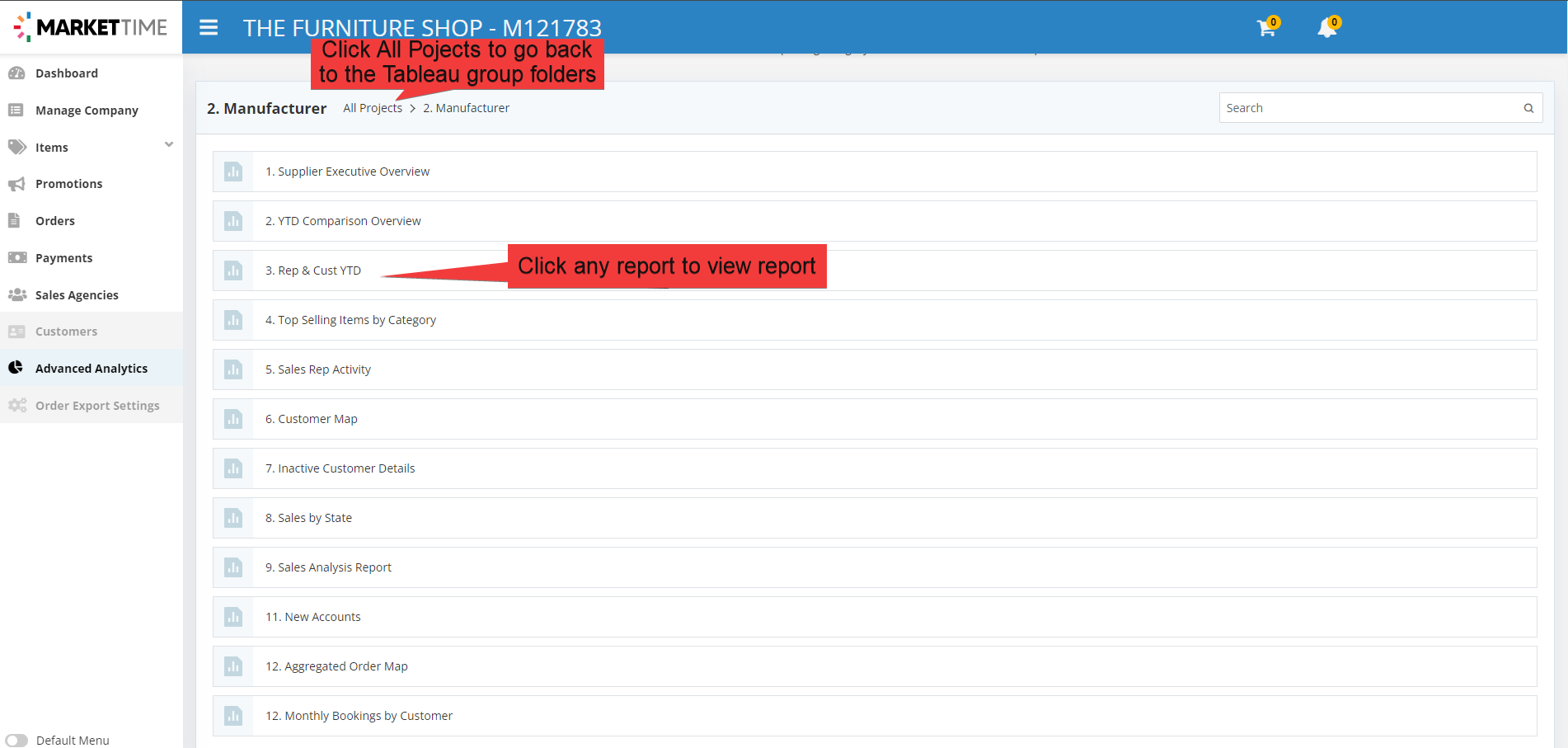Click the MarketTime logo
Image resolution: width=1568 pixels, height=748 pixels.
91,27
